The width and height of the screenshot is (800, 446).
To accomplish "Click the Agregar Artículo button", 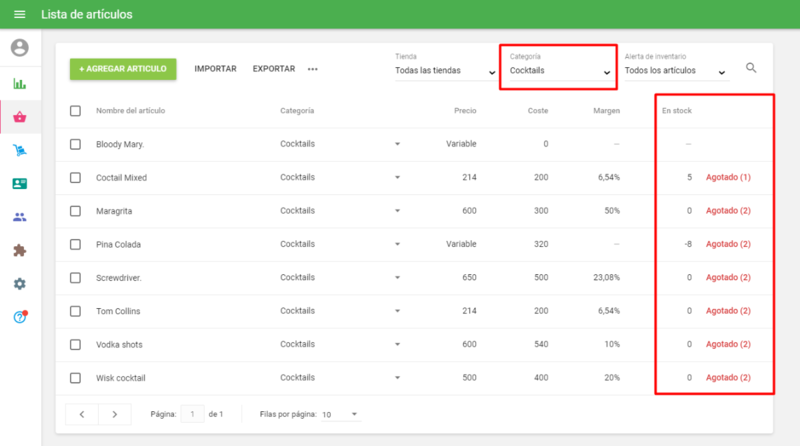I will [123, 69].
